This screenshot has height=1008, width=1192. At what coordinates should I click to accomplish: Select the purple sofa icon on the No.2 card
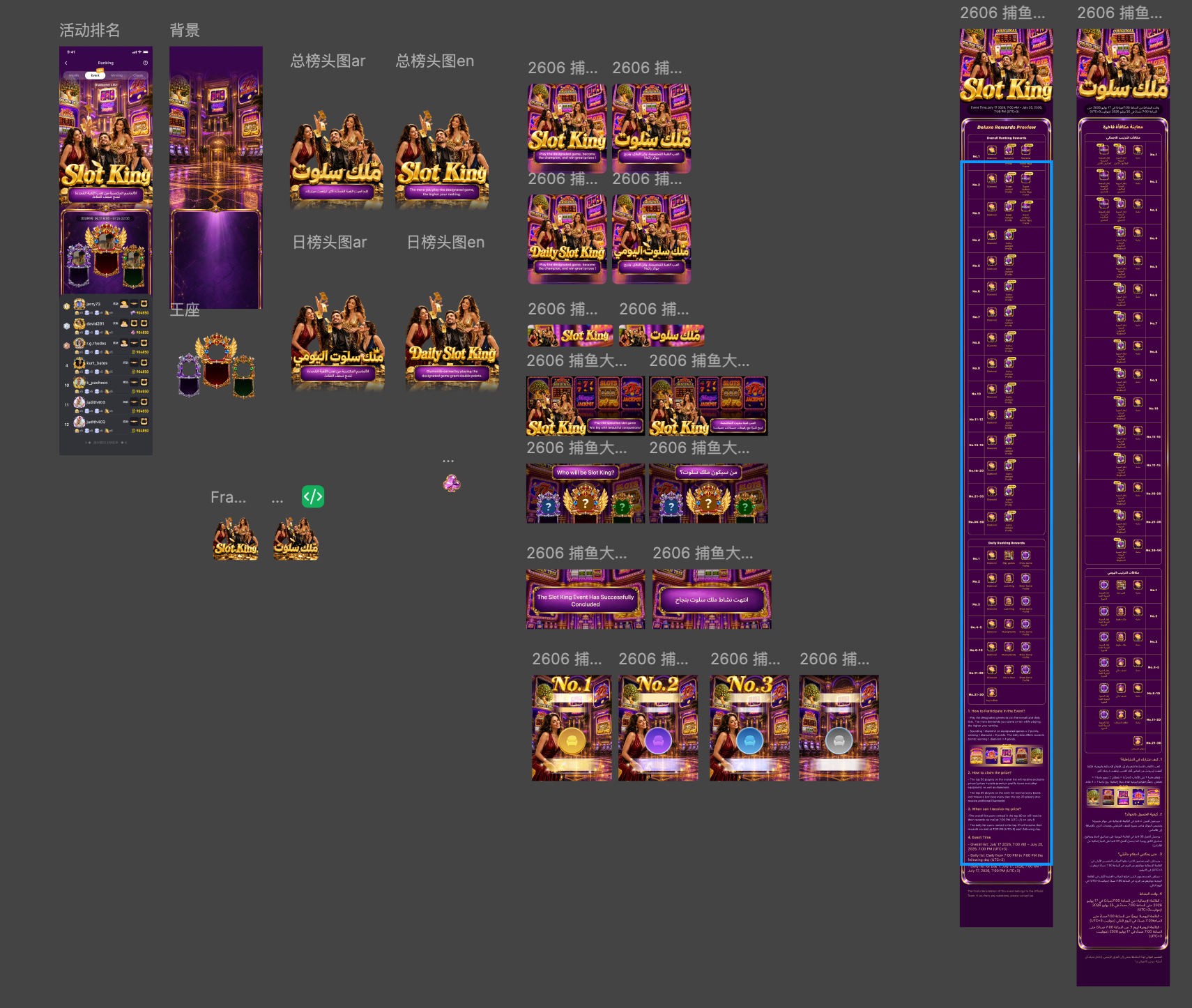[658, 741]
